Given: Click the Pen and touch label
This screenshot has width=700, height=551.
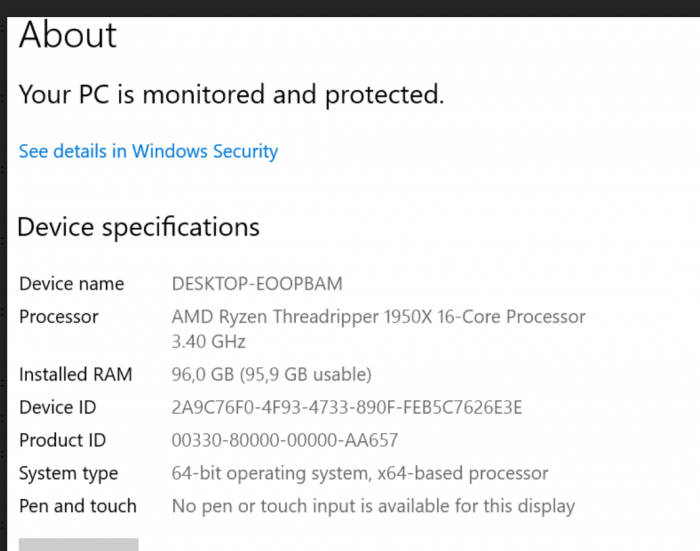Looking at the screenshot, I should point(78,506).
